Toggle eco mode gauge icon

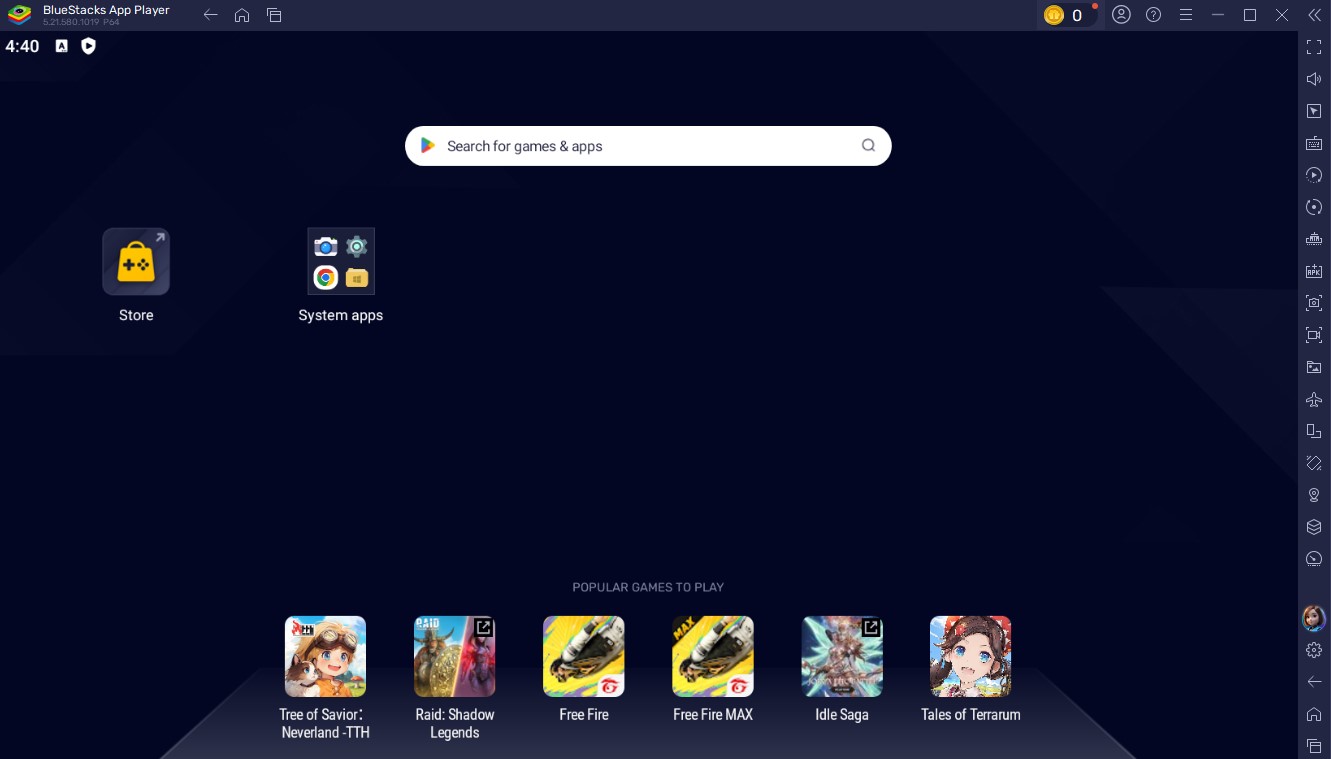point(1314,559)
